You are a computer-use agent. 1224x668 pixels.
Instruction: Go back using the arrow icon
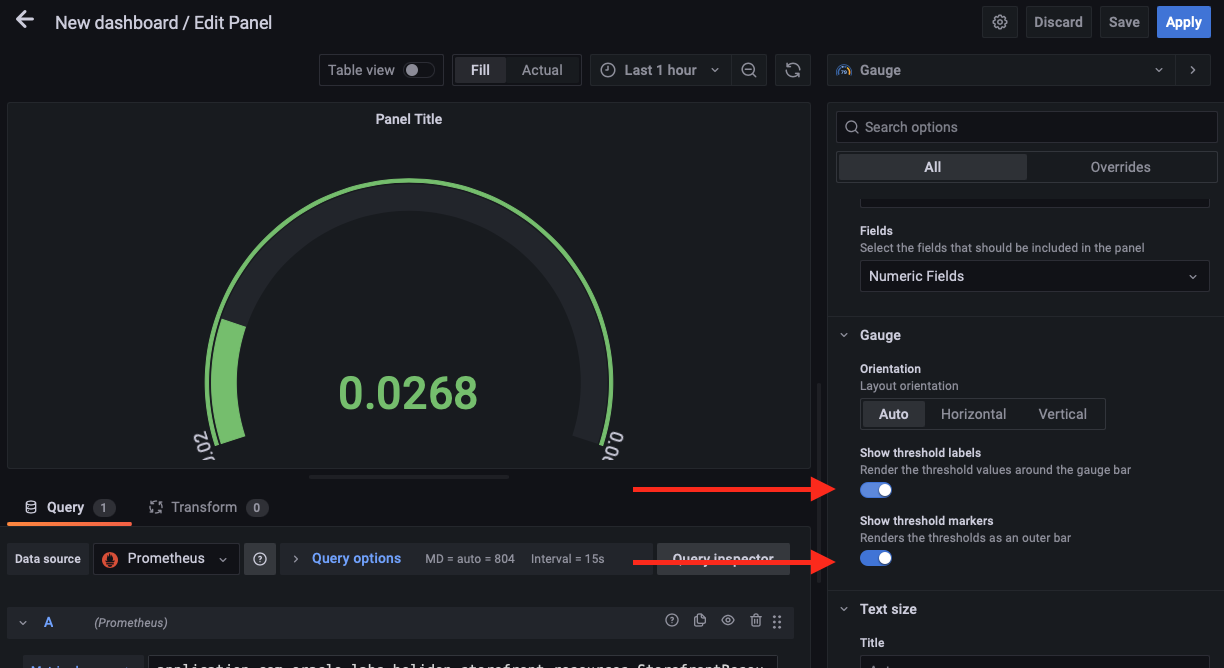pyautogui.click(x=25, y=20)
